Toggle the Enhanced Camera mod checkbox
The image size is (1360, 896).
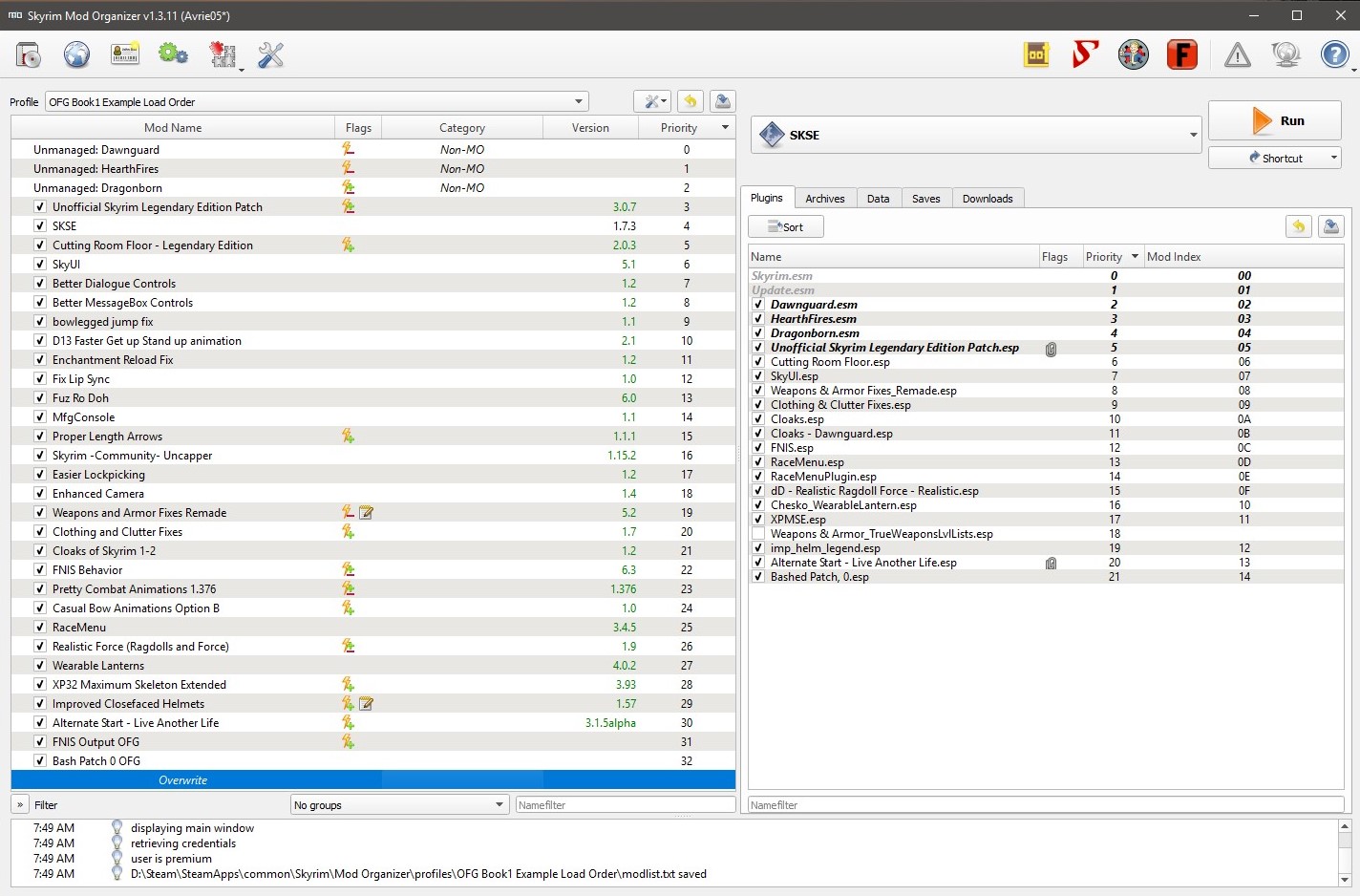[x=40, y=494]
